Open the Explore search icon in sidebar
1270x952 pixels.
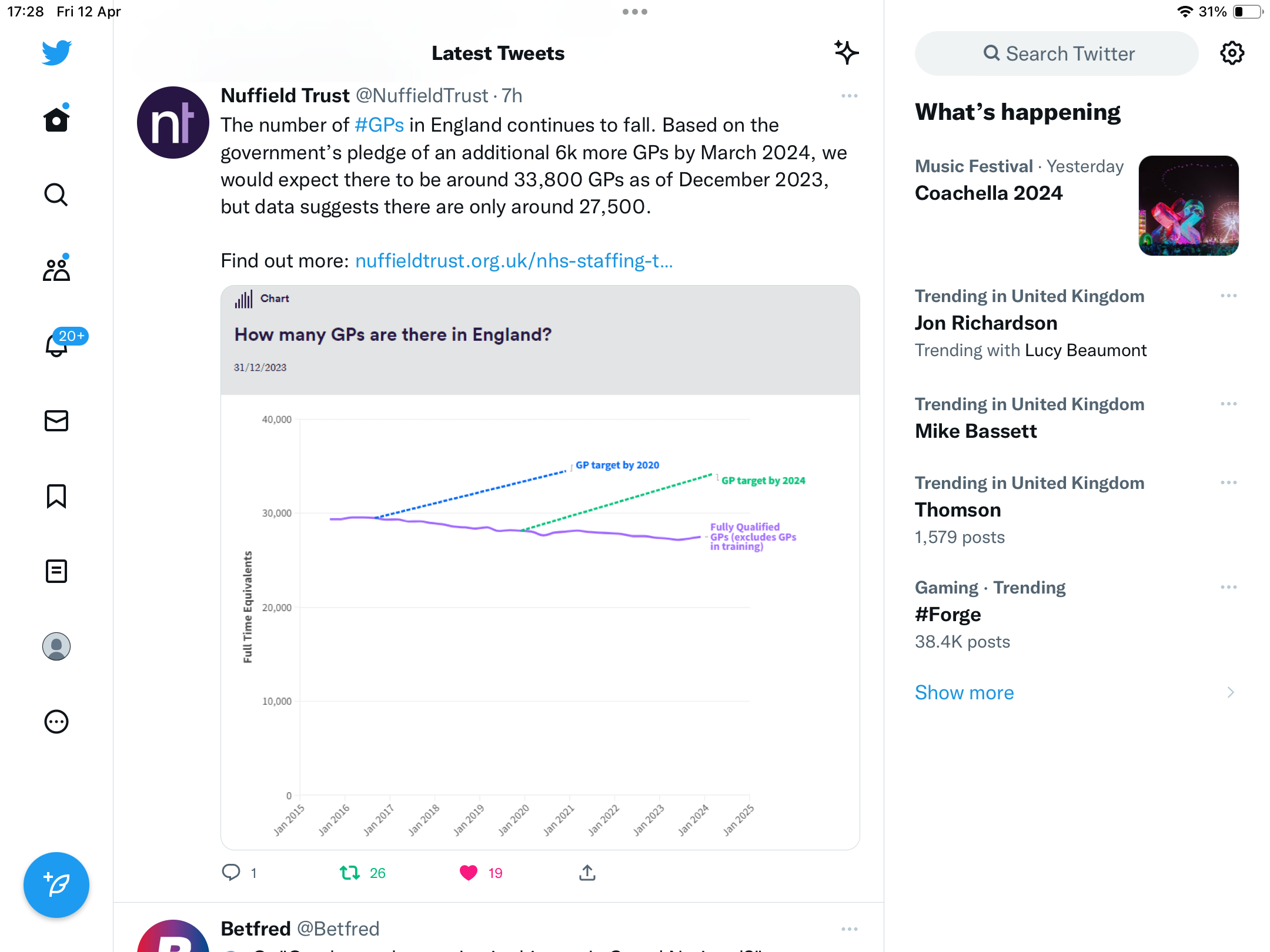point(56,195)
